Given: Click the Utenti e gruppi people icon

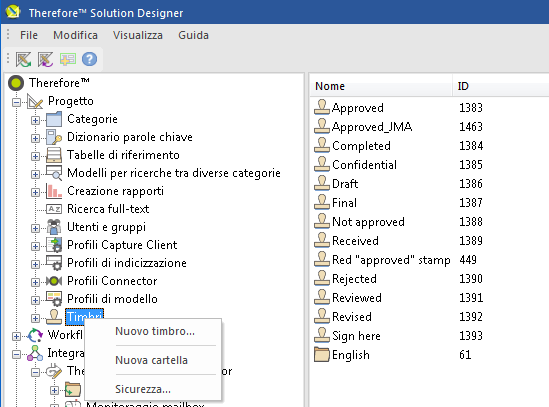Looking at the screenshot, I should pos(54,227).
